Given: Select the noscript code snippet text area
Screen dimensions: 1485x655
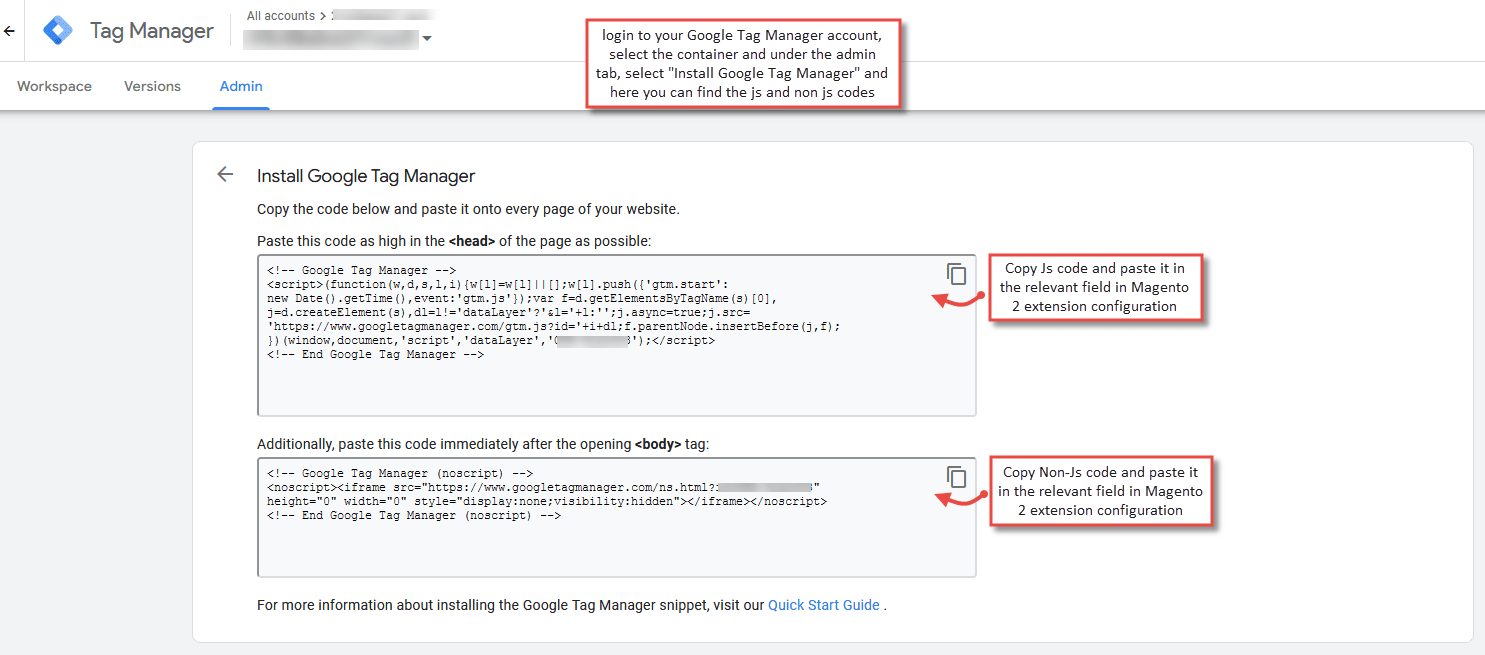Looking at the screenshot, I should 615,515.
